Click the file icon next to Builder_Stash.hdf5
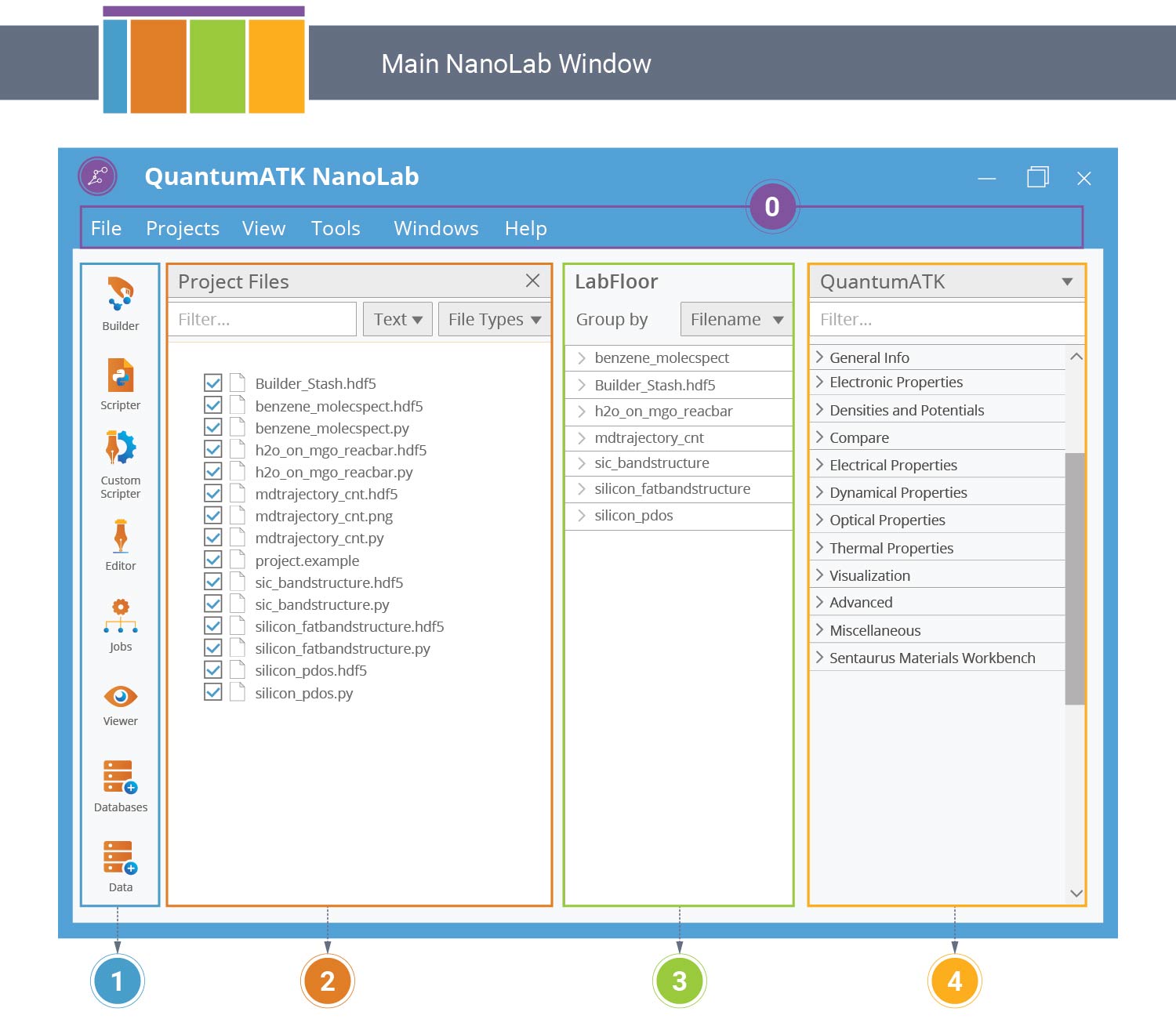This screenshot has height=1019, width=1176. pyautogui.click(x=238, y=383)
